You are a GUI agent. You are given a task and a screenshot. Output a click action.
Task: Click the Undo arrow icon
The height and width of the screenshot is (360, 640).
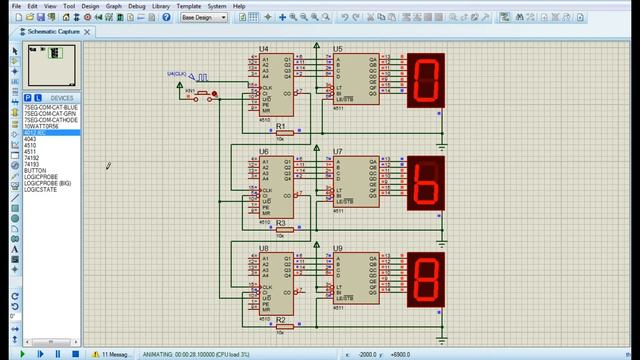pyautogui.click(x=345, y=17)
